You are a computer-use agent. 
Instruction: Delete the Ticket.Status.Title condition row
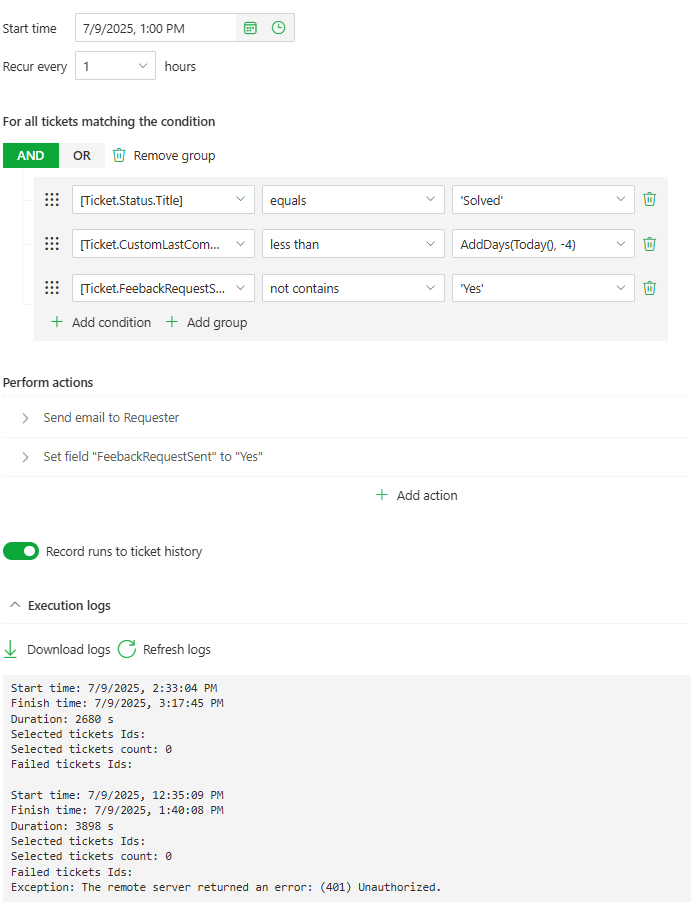click(x=649, y=200)
